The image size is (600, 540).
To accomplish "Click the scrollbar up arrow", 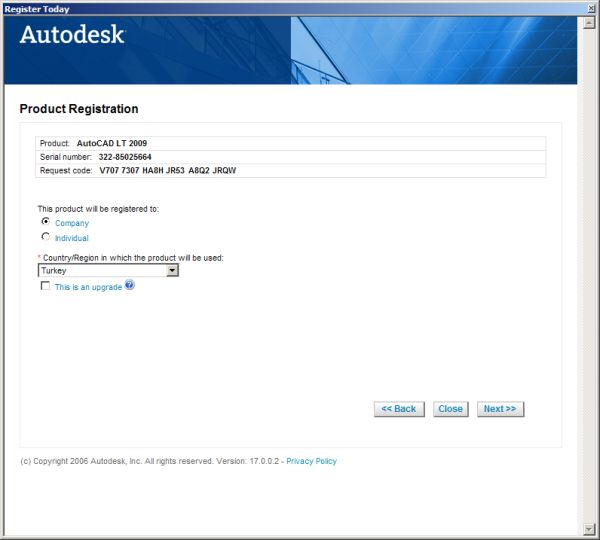I will (x=589, y=23).
